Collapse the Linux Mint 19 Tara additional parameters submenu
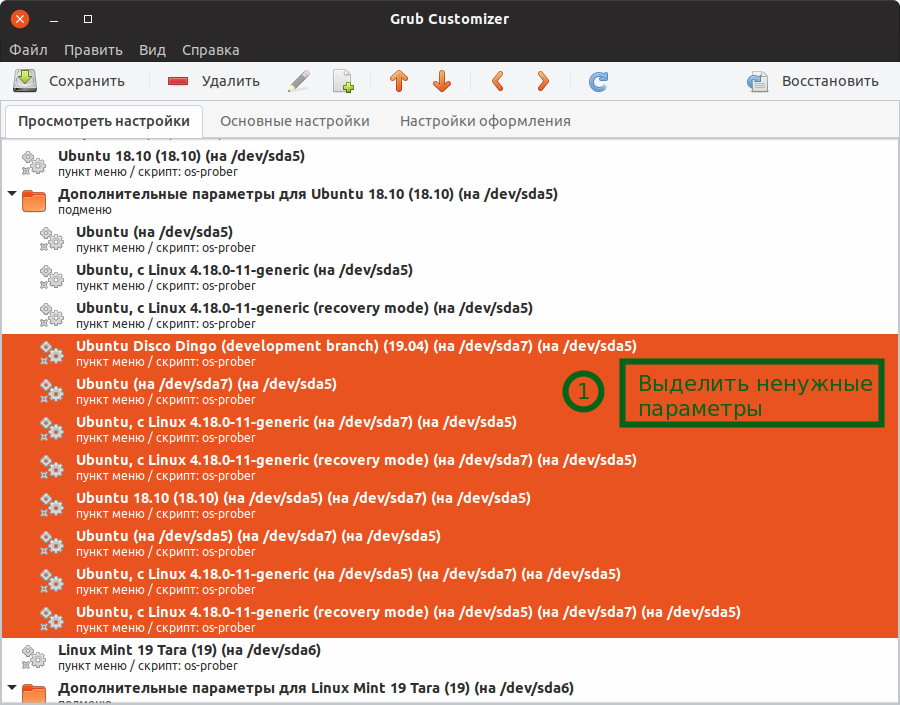 click(x=12, y=687)
